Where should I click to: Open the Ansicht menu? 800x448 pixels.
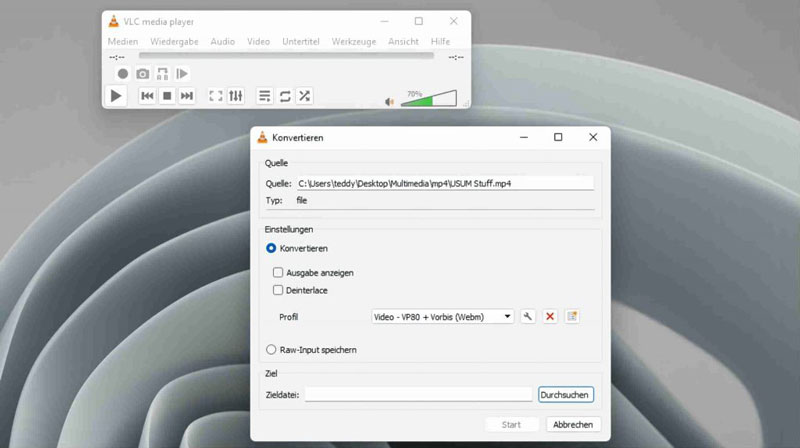coord(403,41)
